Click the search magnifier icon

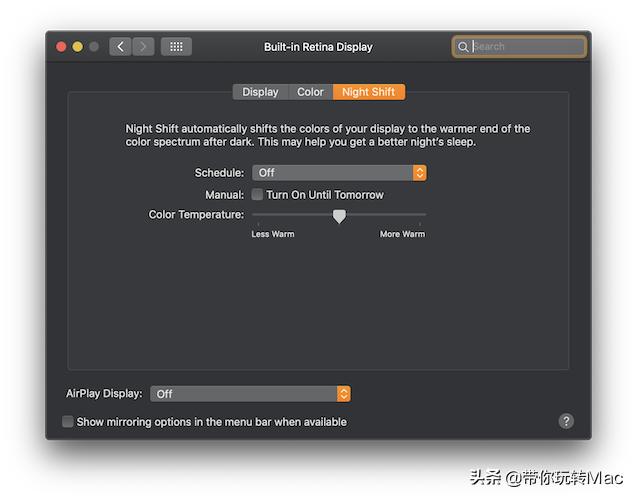(x=463, y=47)
